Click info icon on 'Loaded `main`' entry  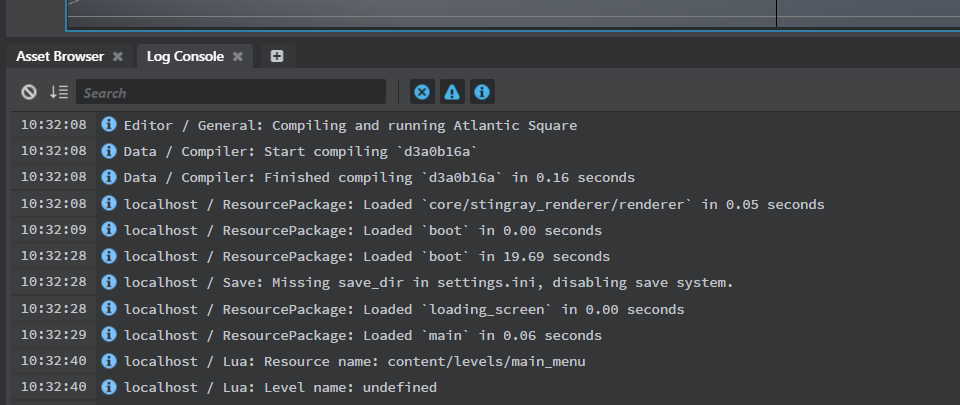click(109, 335)
